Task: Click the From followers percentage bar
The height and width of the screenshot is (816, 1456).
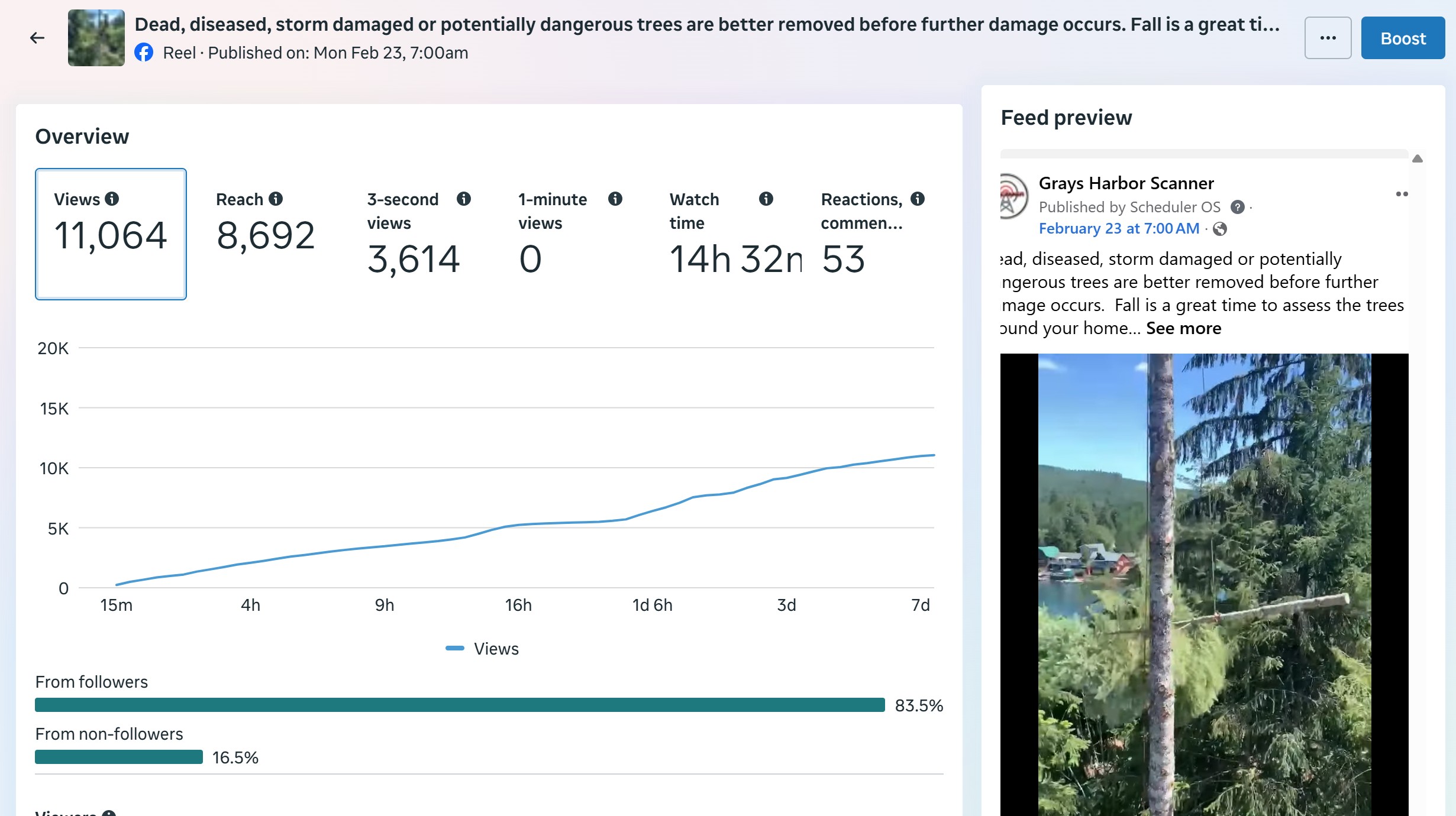Action: (460, 705)
